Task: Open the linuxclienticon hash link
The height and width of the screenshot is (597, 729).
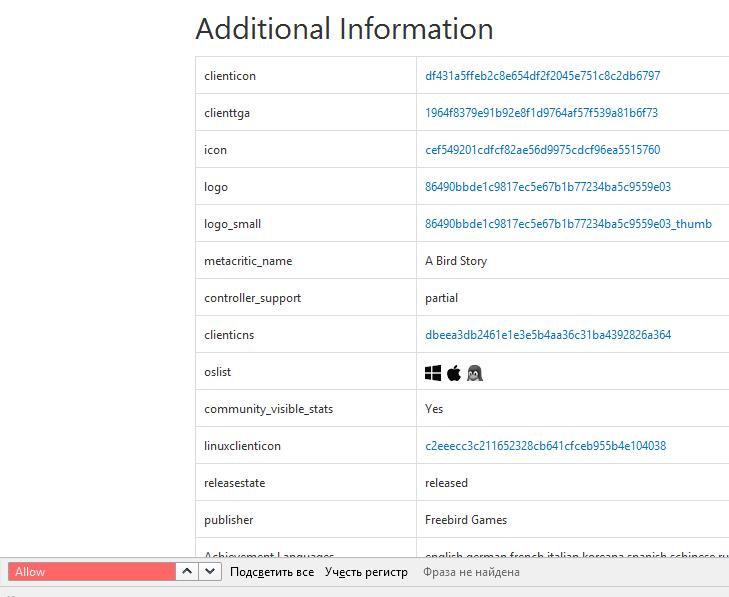Action: [x=545, y=446]
